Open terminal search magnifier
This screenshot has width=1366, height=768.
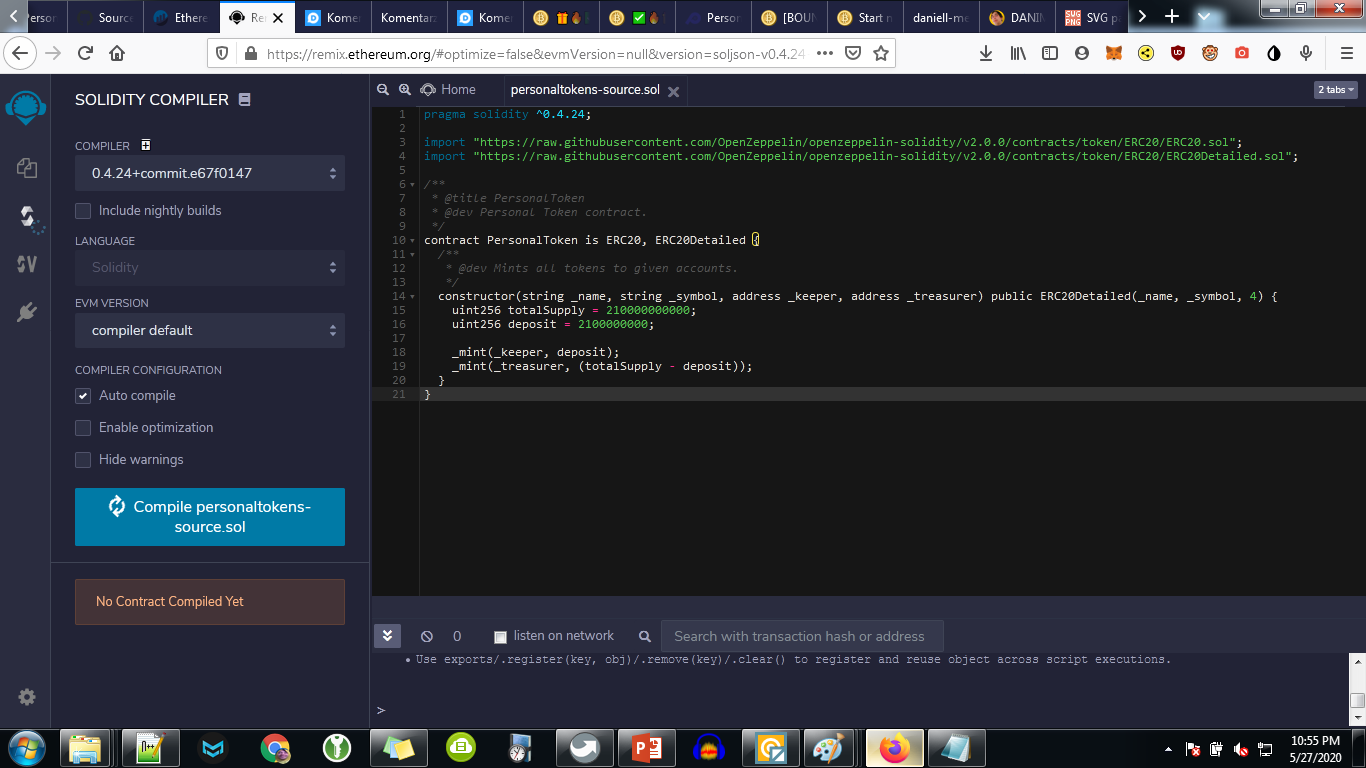644,636
